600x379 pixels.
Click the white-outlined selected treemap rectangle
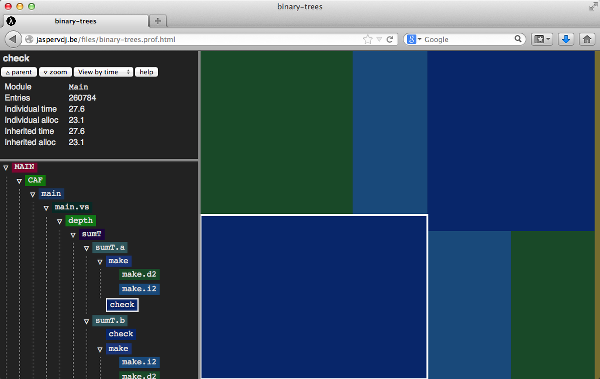[314, 297]
